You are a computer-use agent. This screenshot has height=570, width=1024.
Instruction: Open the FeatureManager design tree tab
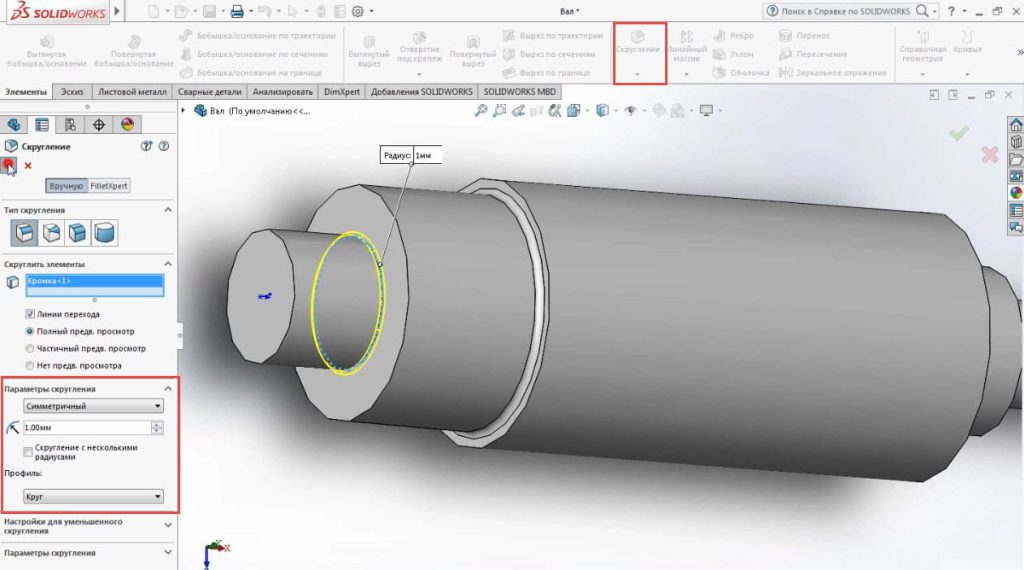14,124
